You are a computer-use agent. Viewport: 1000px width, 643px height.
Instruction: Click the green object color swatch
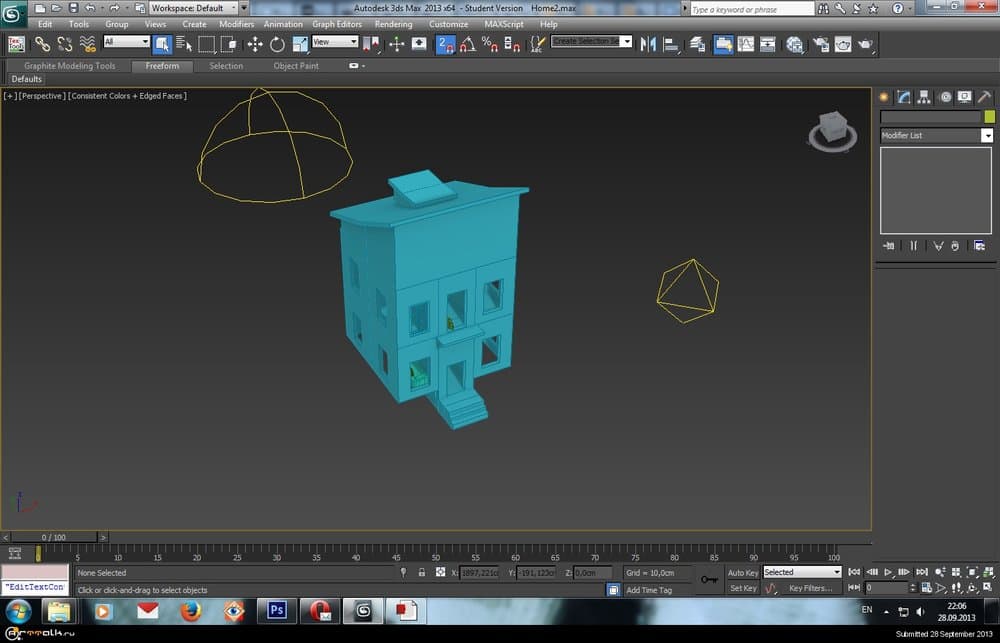tap(989, 117)
